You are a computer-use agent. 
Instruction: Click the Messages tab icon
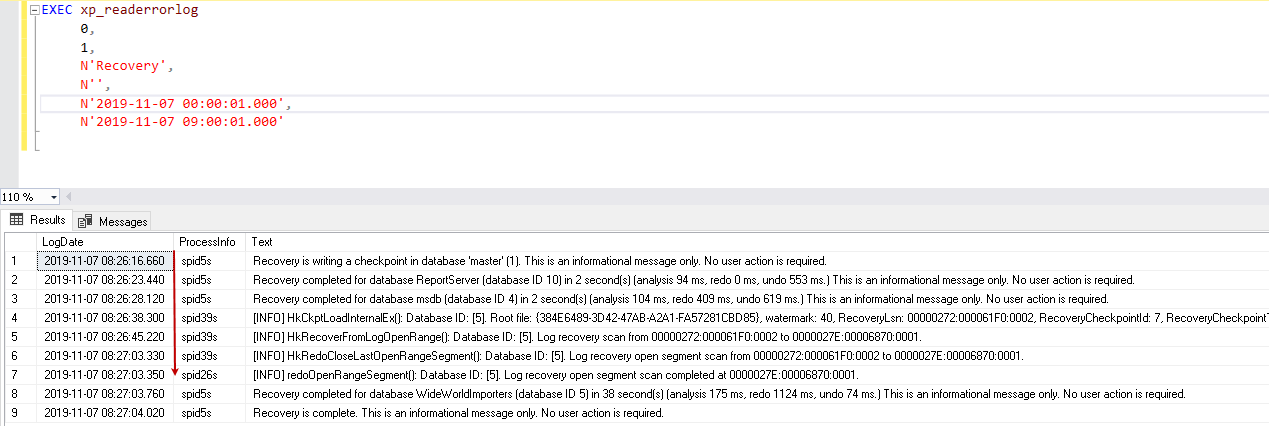click(86, 221)
